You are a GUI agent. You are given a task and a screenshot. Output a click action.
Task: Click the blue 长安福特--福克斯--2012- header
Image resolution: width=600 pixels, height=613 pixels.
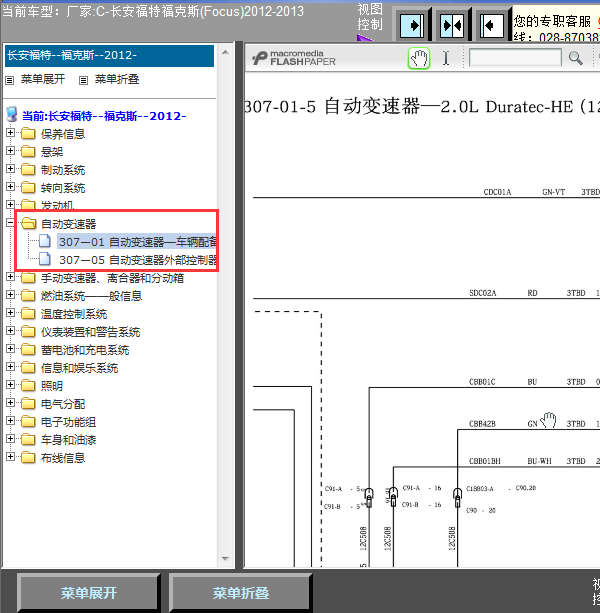109,56
